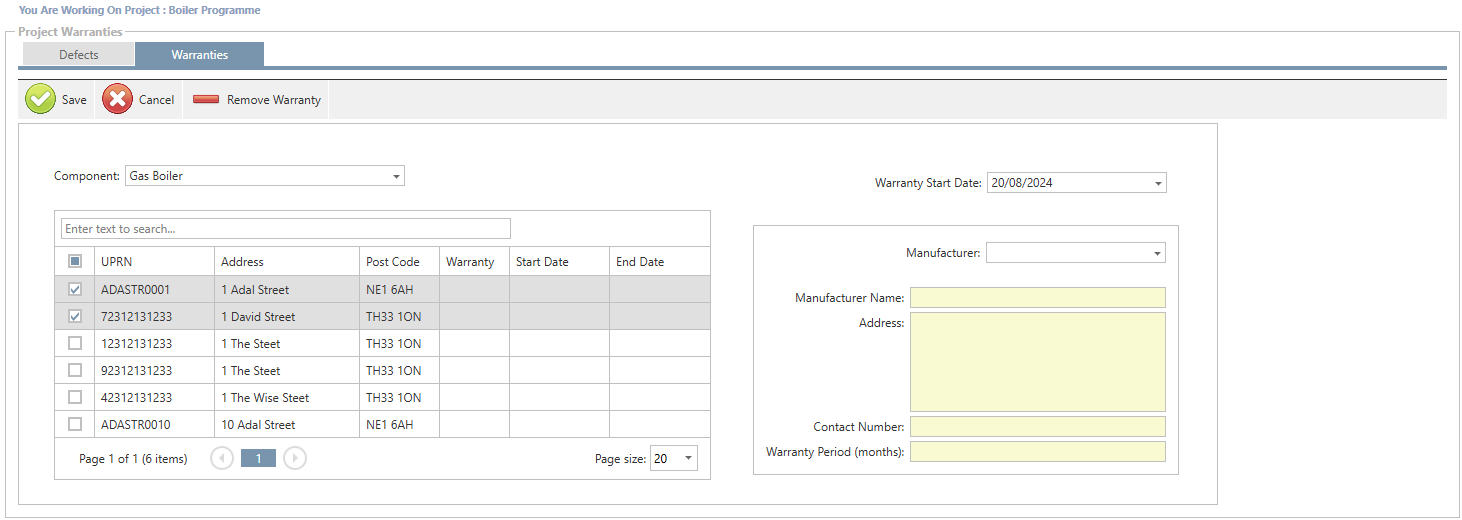Click the green Save checkmark icon
Image resolution: width=1462 pixels, height=520 pixels.
pyautogui.click(x=40, y=100)
